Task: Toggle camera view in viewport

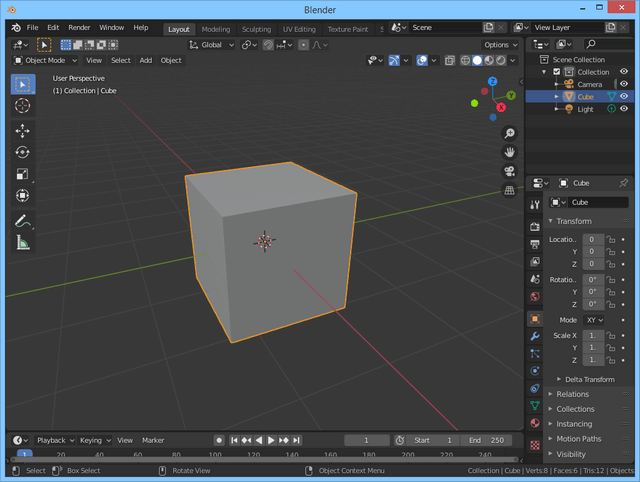Action: pos(509,170)
